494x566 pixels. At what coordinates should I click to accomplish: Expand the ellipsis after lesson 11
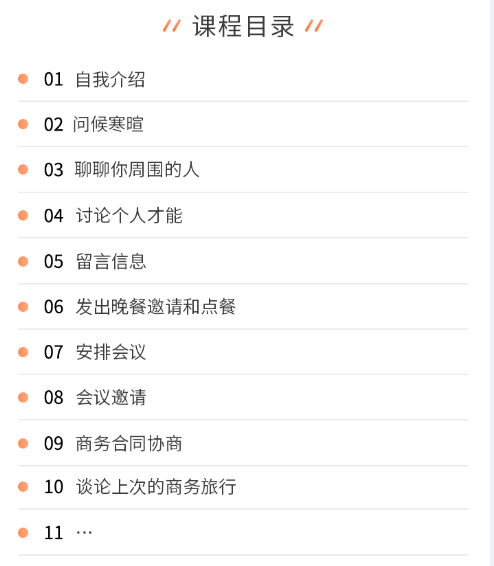(x=84, y=532)
